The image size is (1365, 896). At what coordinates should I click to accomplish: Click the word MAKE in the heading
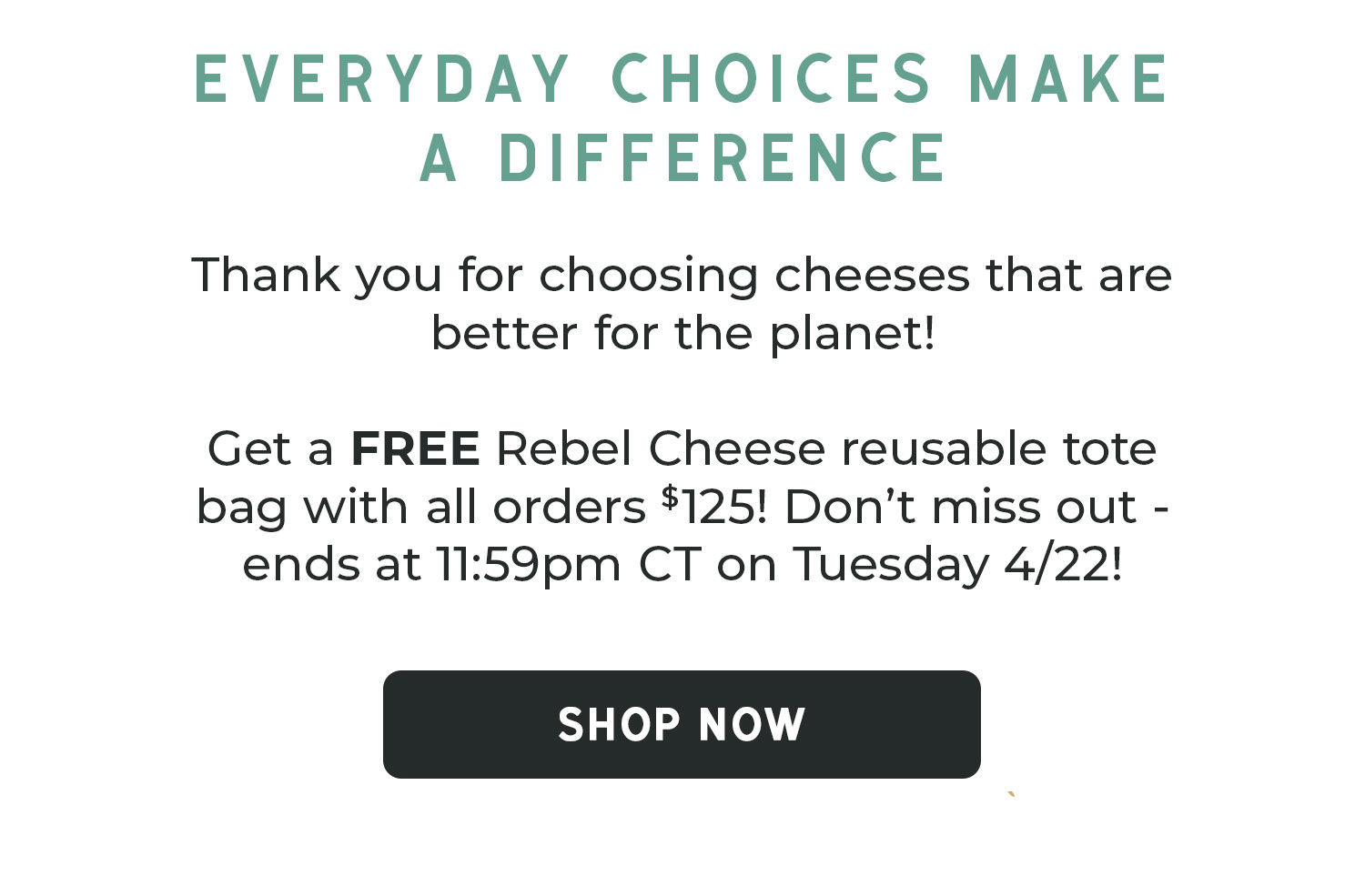(x=1068, y=79)
